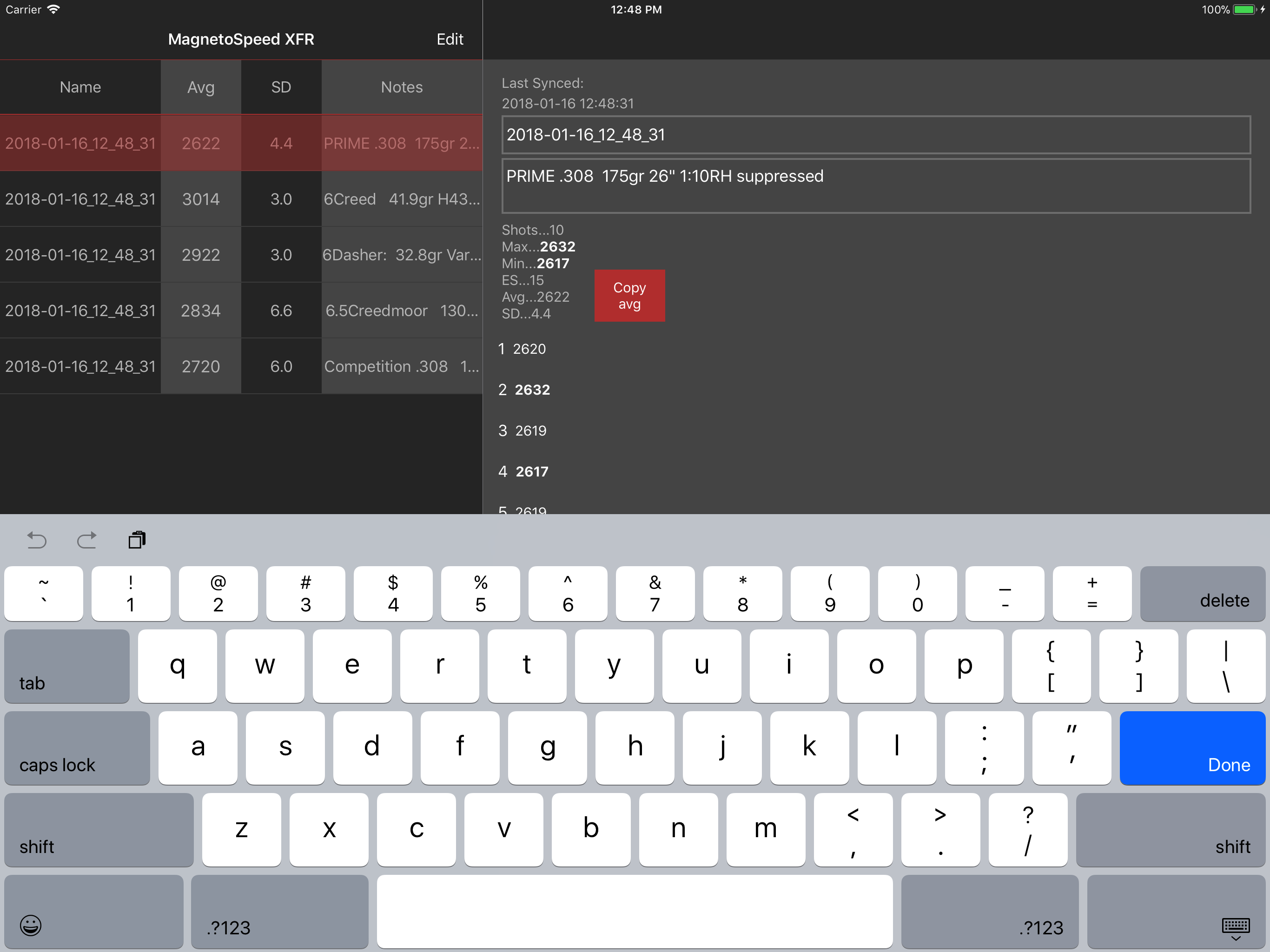Image resolution: width=1270 pixels, height=952 pixels.
Task: Select the Competition .308 series row
Action: [x=241, y=366]
